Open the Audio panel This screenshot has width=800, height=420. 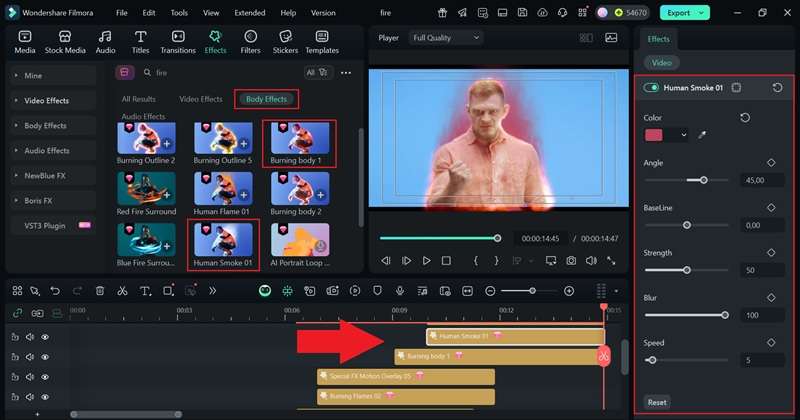105,42
